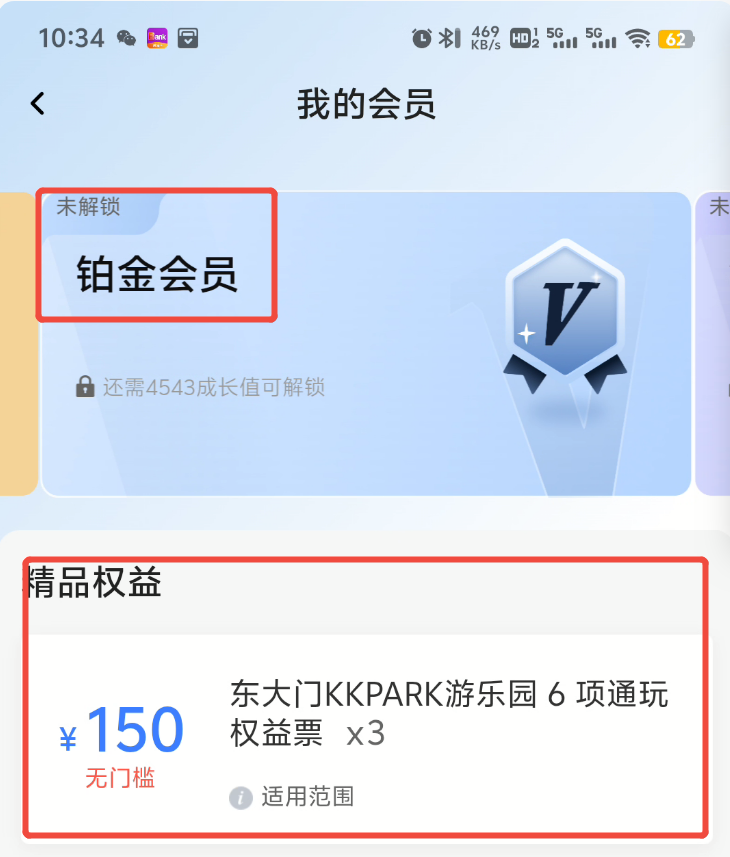730x857 pixels.
Task: Open 适用范围 usage scope link
Action: tap(308, 796)
